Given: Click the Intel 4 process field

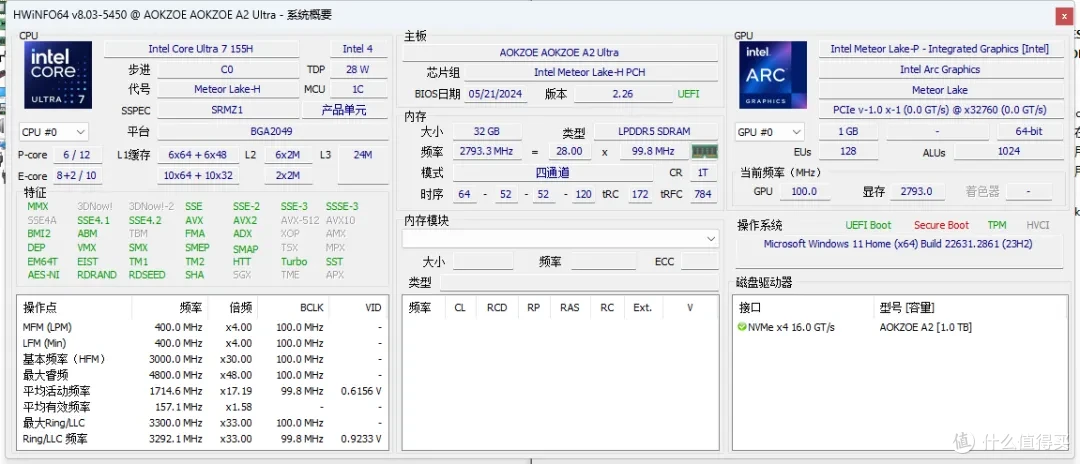Looking at the screenshot, I should click(x=357, y=49).
